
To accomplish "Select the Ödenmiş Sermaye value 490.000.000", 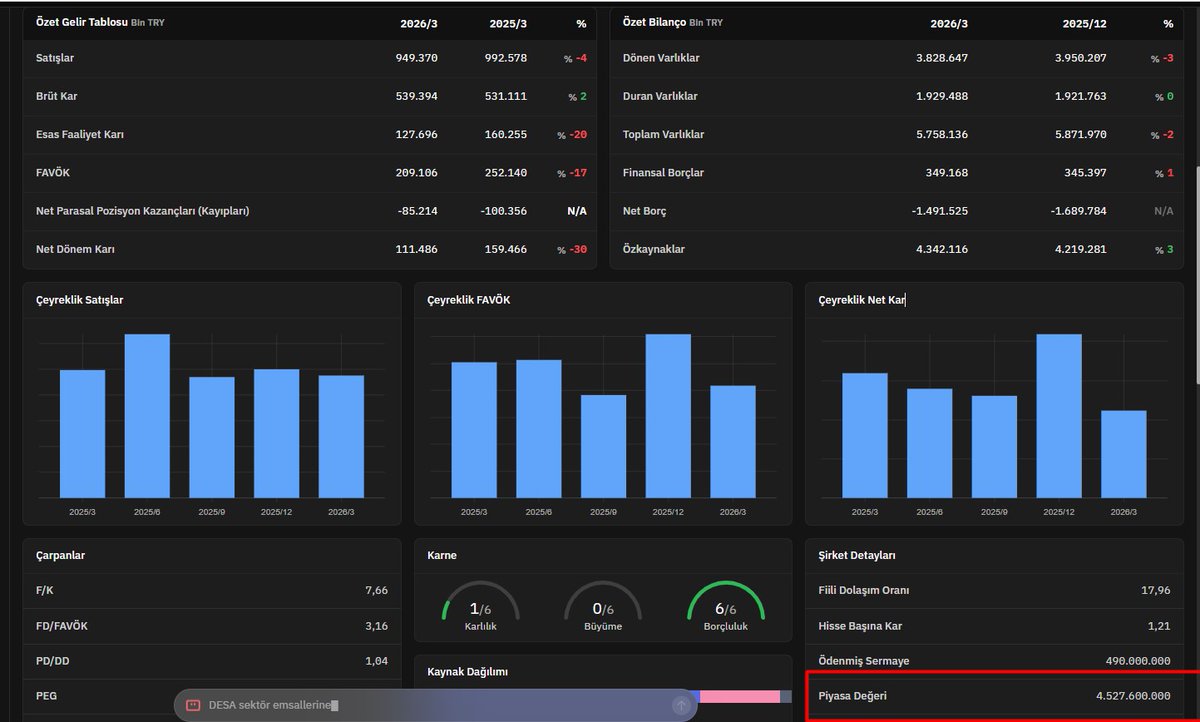I will [x=1140, y=661].
